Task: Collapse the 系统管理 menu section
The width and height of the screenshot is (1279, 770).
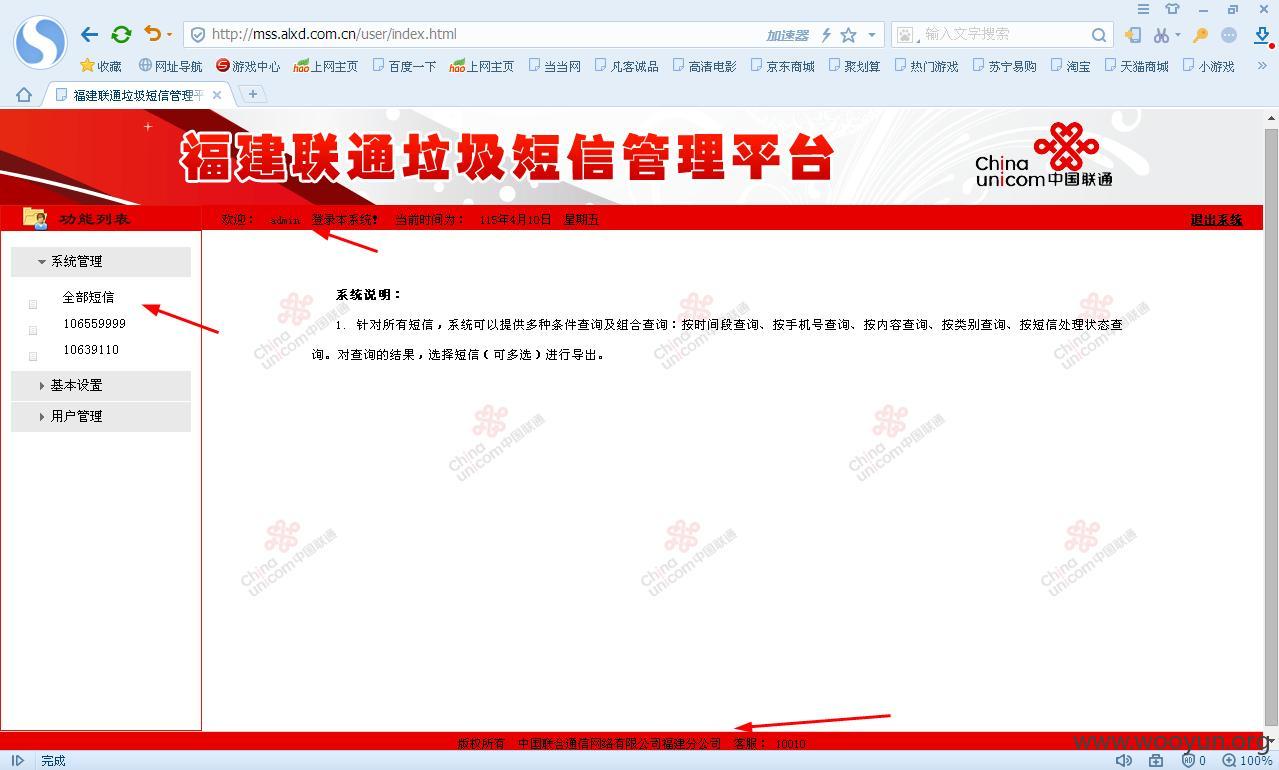Action: [100, 261]
